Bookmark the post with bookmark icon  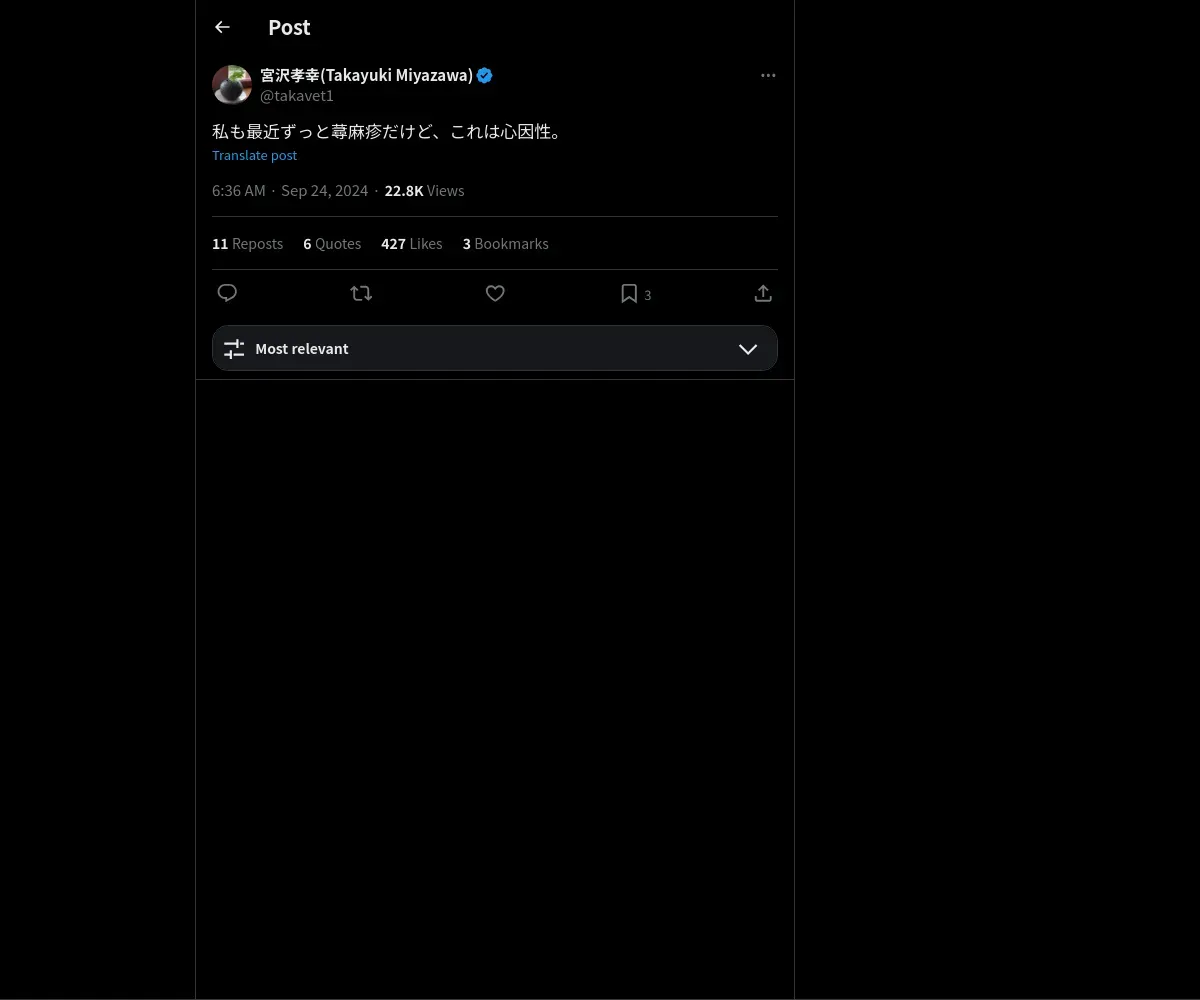click(x=629, y=293)
